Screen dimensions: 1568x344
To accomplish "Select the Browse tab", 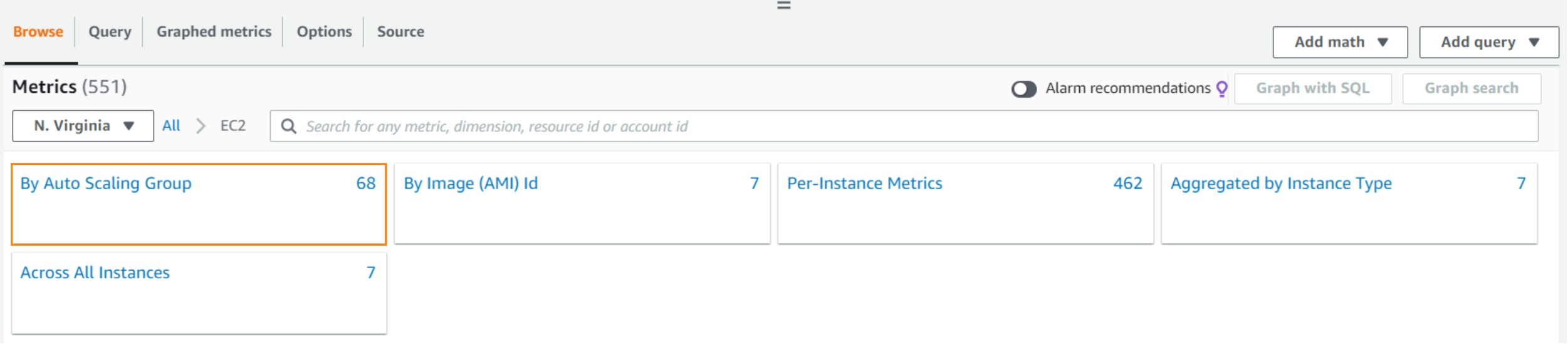I will [38, 32].
